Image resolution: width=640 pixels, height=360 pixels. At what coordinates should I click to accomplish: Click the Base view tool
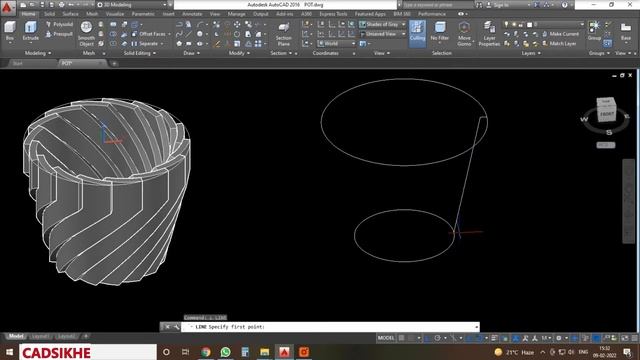coord(626,31)
